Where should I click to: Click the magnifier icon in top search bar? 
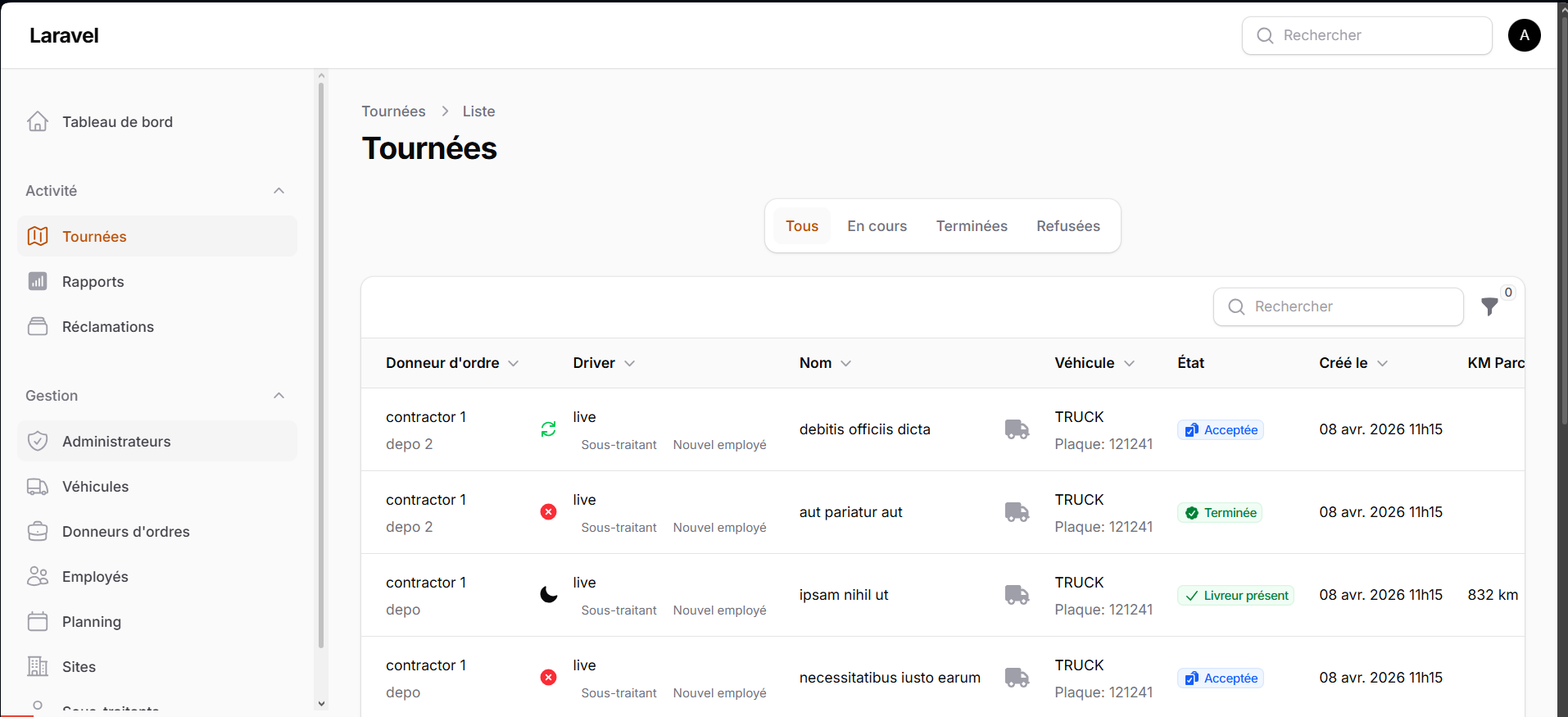coord(1265,35)
